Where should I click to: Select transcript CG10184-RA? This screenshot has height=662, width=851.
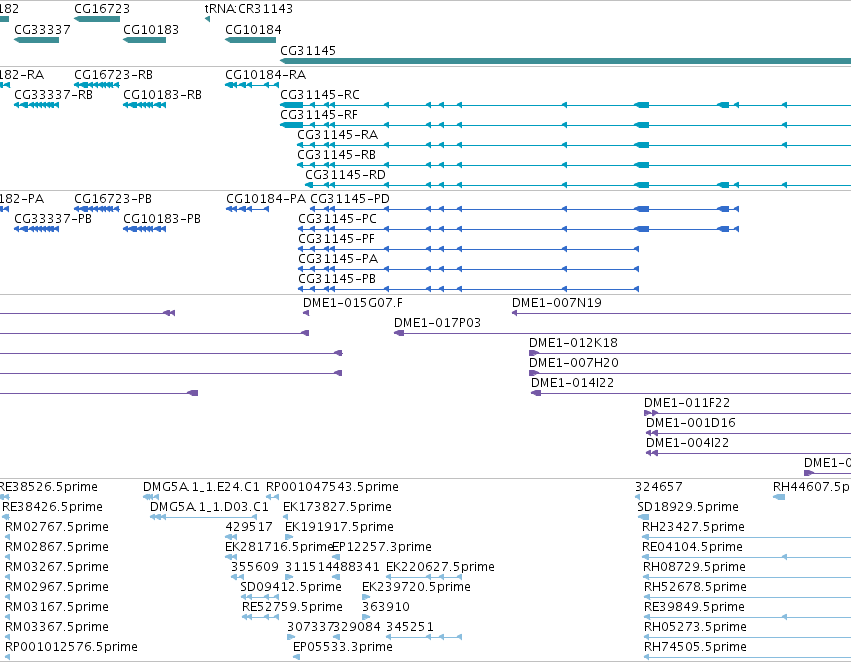[265, 74]
